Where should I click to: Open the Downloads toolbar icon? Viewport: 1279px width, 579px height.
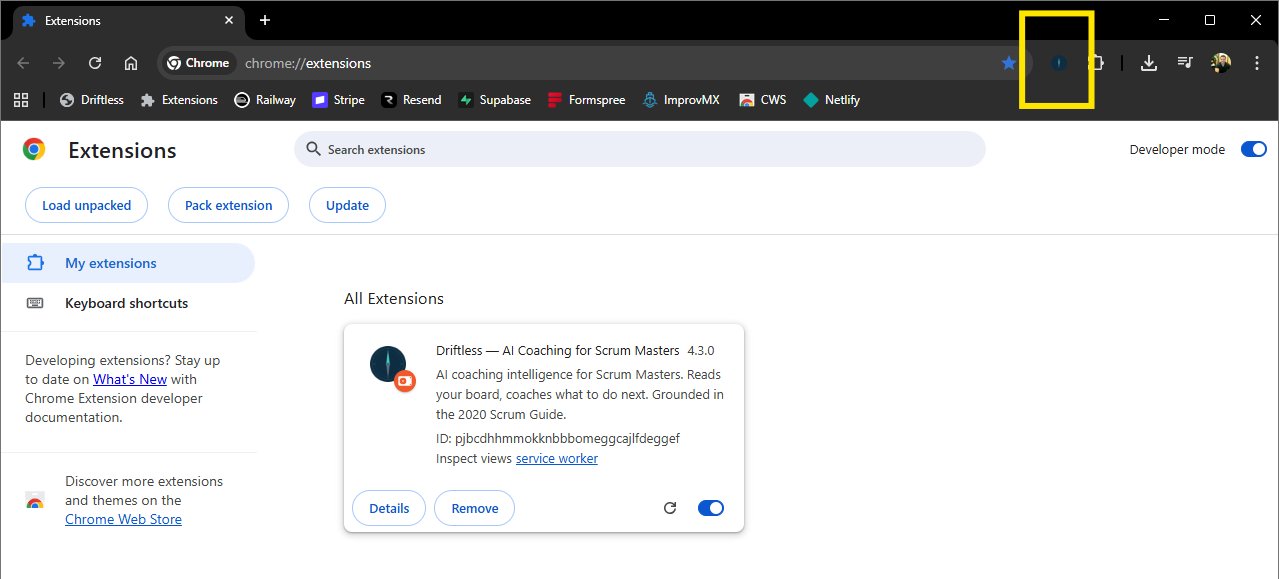[1149, 63]
